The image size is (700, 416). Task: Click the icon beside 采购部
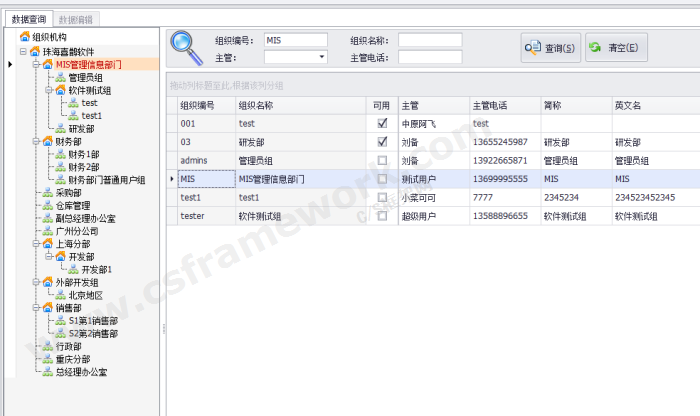coord(47,192)
